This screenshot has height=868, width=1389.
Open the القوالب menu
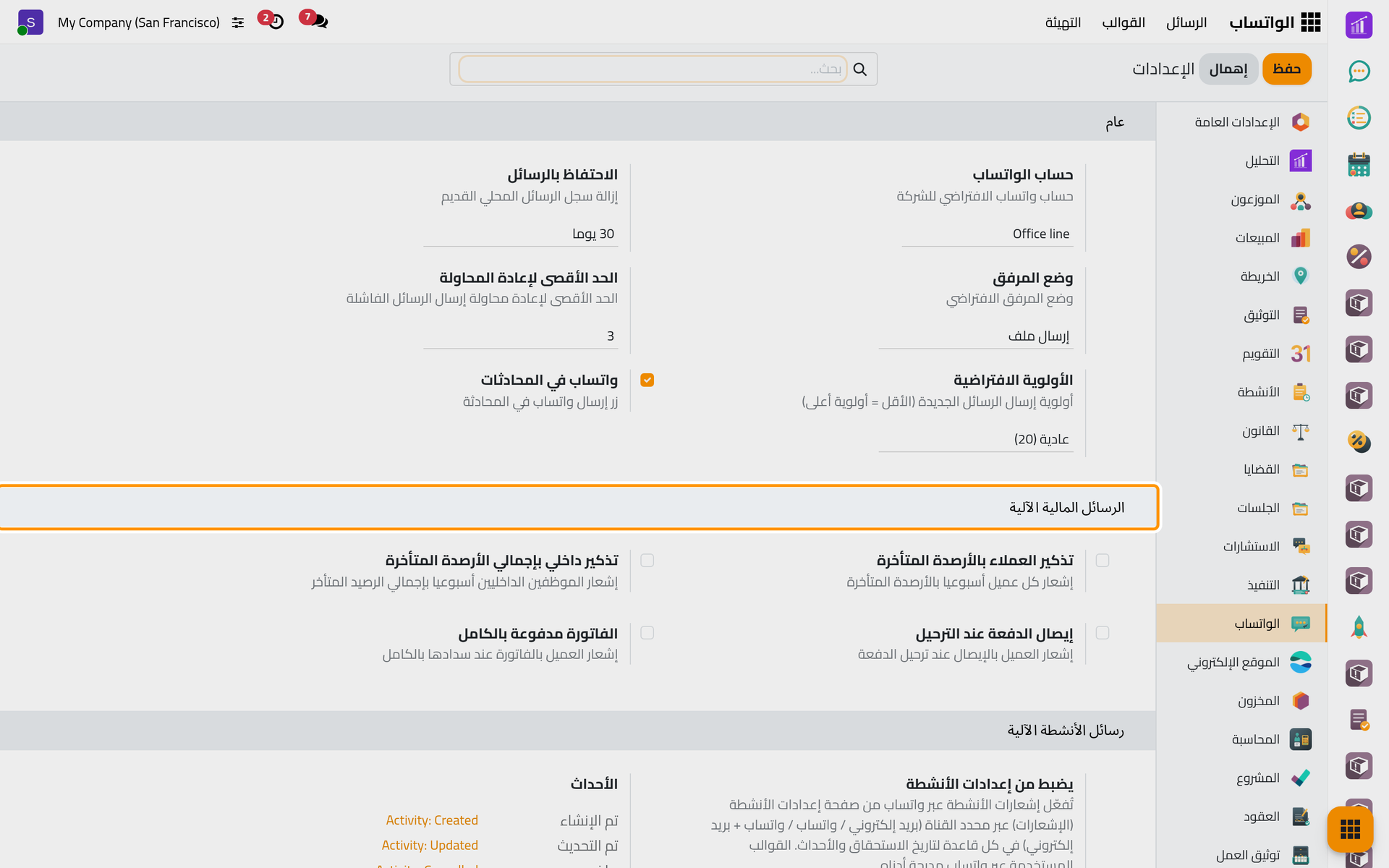tap(1123, 22)
